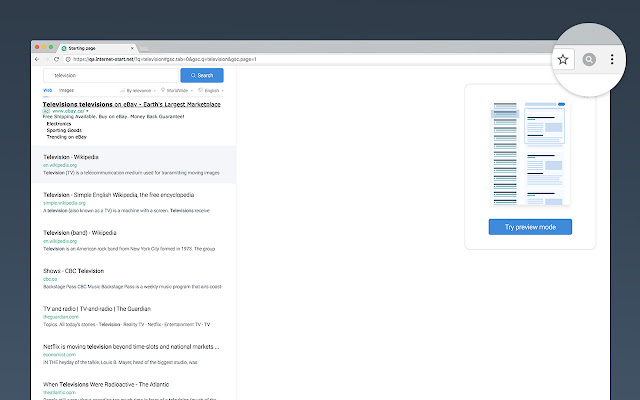Click the Try preview mode button
Image resolution: width=640 pixels, height=400 pixels.
tap(530, 227)
